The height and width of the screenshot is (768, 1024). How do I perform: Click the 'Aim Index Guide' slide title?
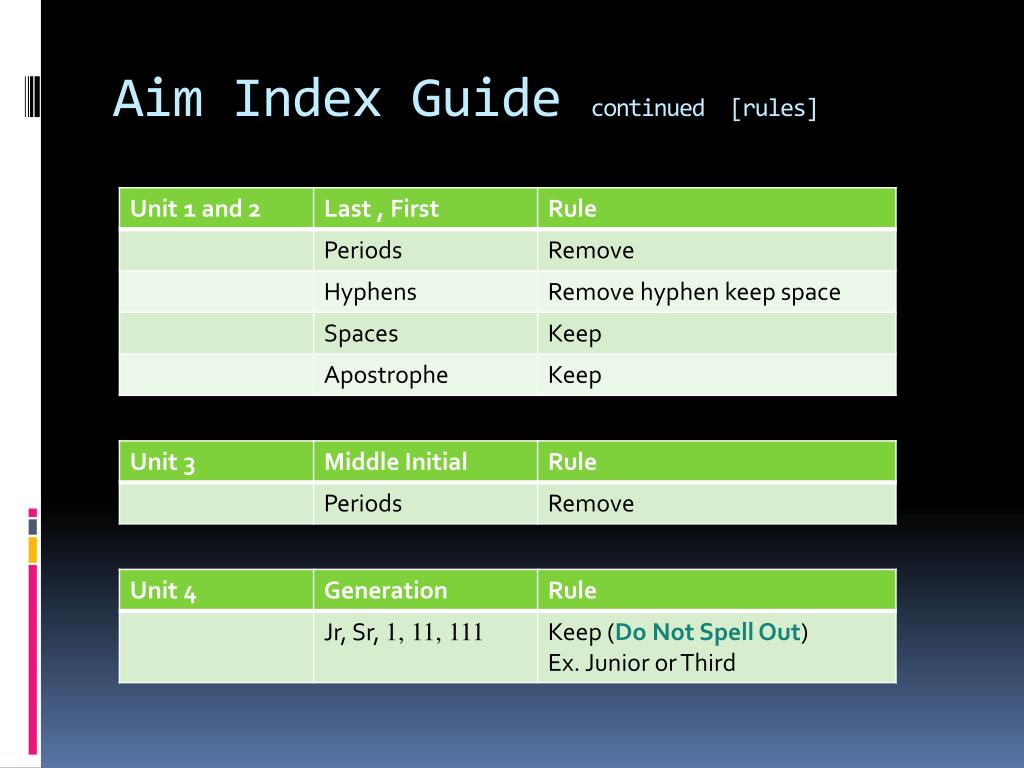(336, 99)
